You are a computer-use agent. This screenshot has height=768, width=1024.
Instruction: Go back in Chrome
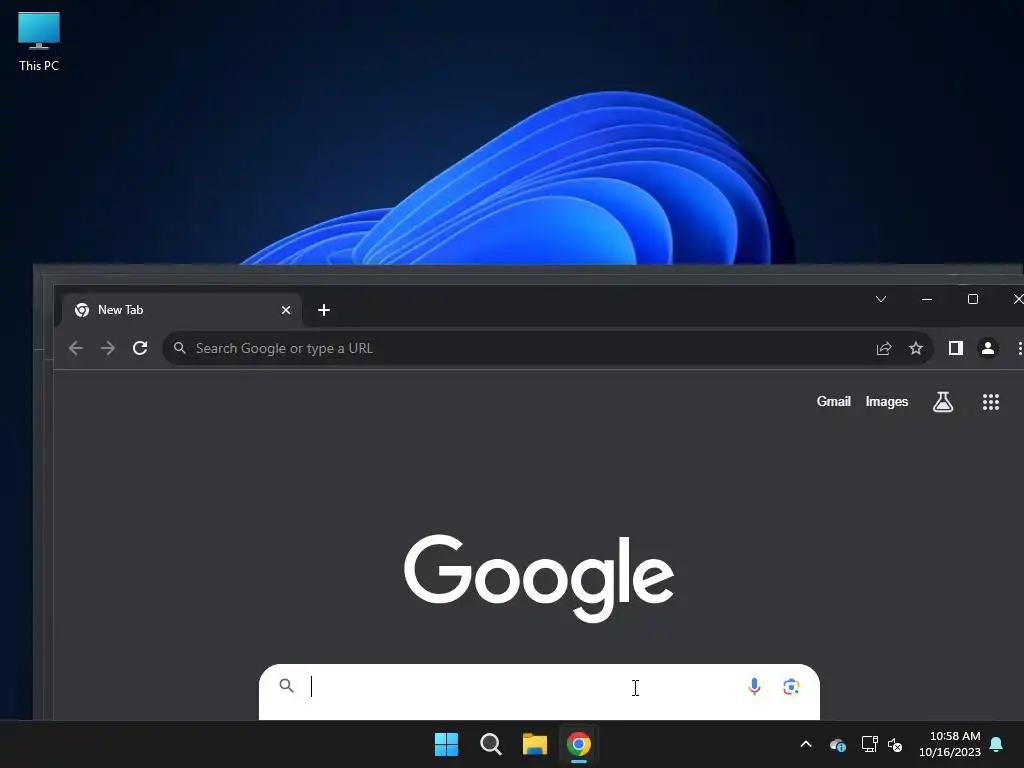point(76,348)
